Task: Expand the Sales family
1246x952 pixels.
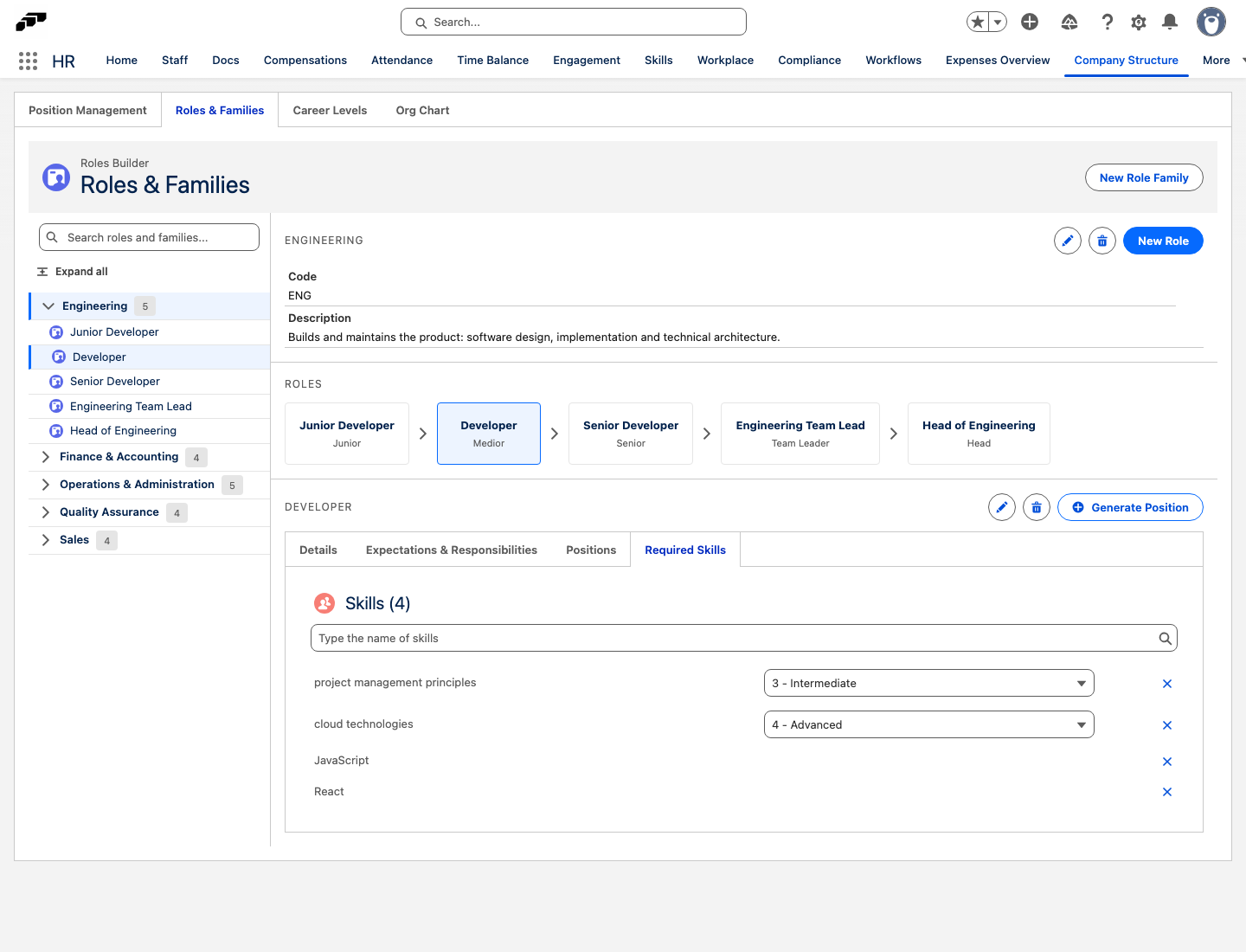Action: click(46, 540)
